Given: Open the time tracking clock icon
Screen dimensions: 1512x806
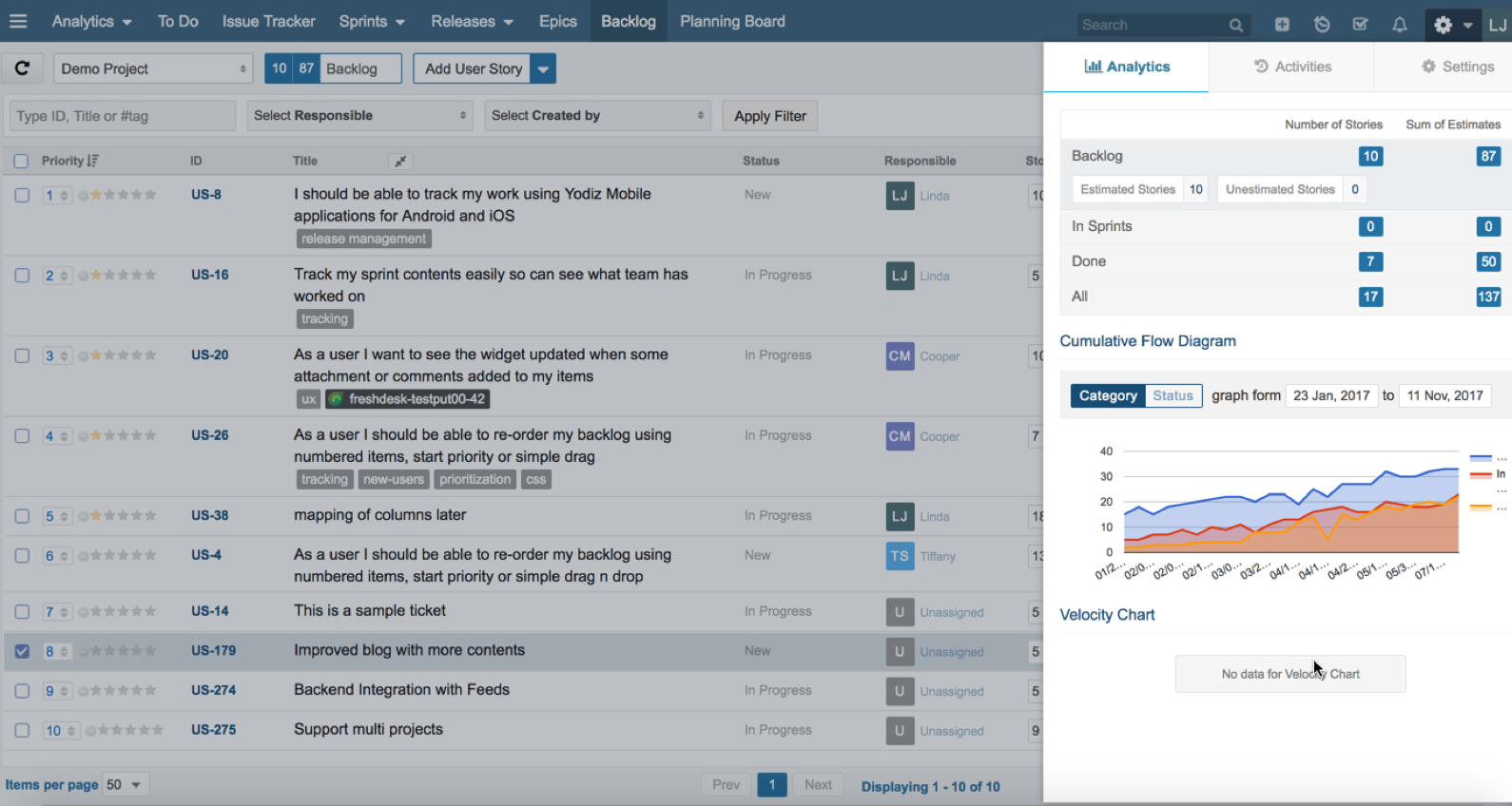Looking at the screenshot, I should coord(1322,25).
